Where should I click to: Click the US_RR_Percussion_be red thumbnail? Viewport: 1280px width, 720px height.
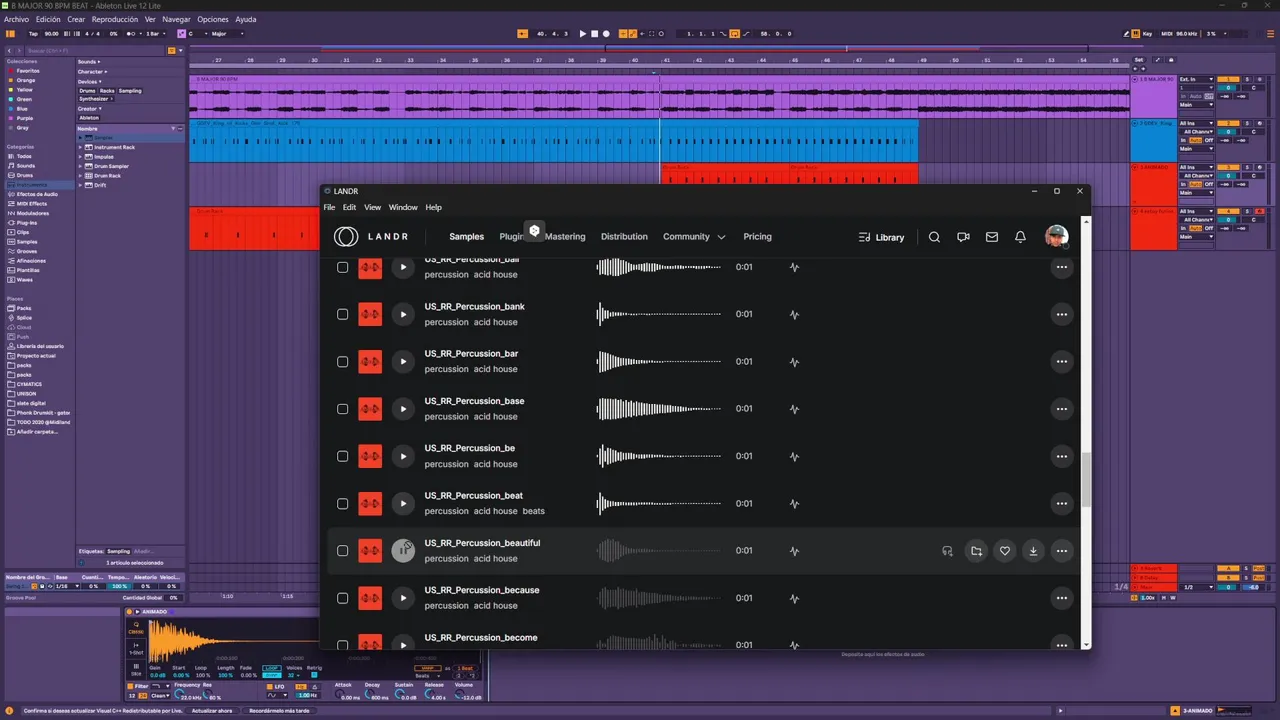pos(370,456)
